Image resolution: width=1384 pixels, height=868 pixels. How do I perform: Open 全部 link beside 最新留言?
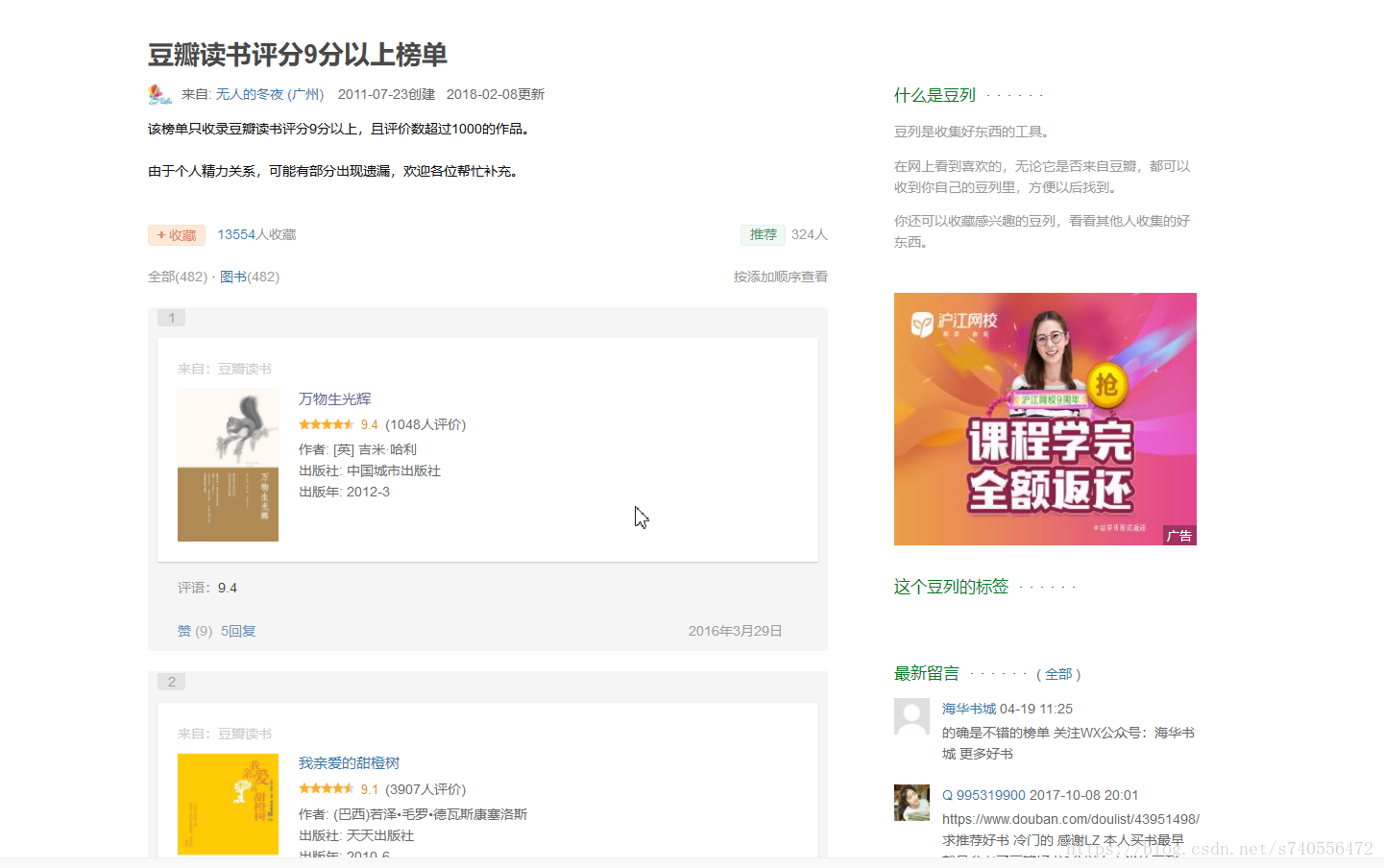pyautogui.click(x=1058, y=674)
